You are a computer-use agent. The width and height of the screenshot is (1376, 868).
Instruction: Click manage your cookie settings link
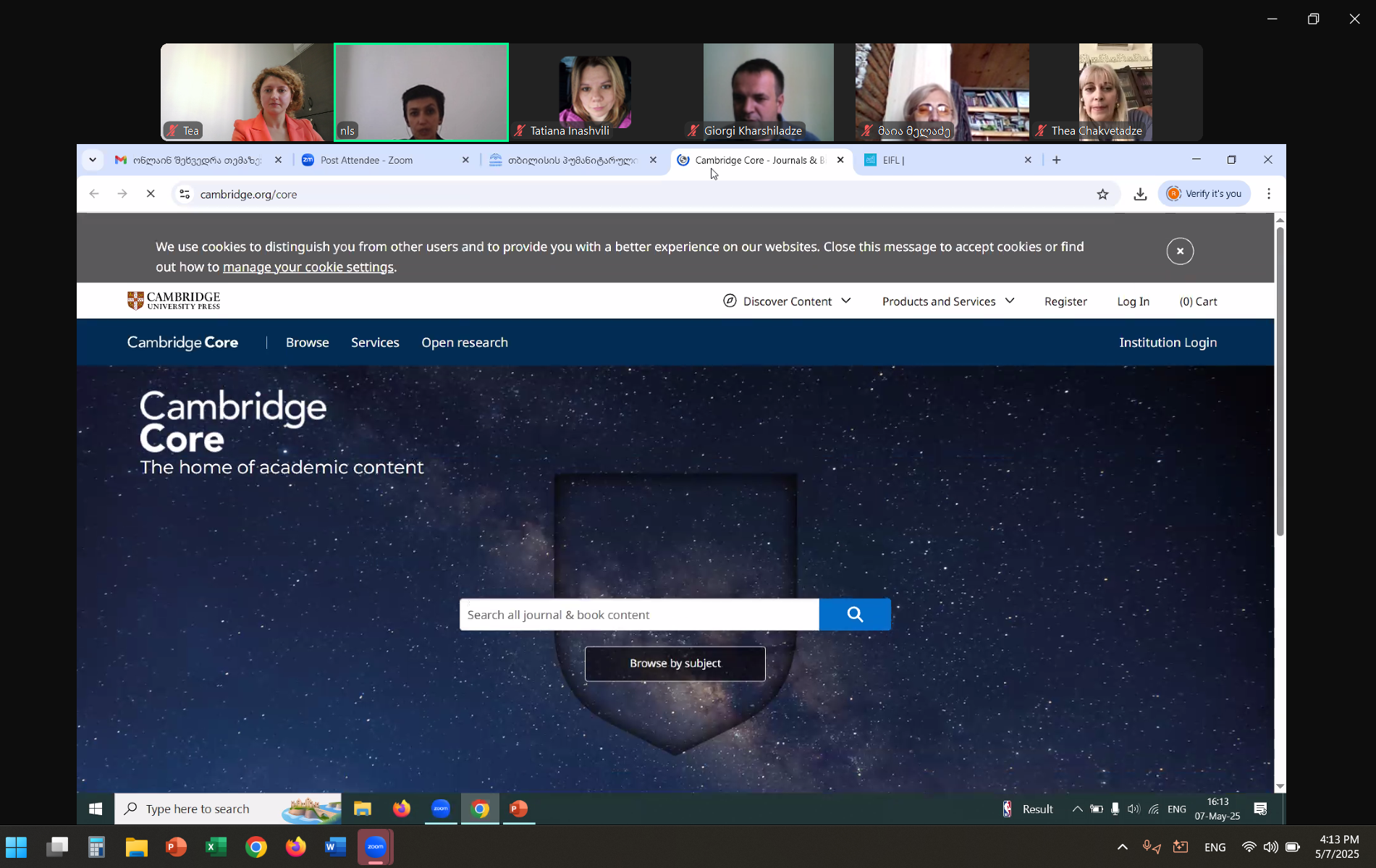coord(308,267)
